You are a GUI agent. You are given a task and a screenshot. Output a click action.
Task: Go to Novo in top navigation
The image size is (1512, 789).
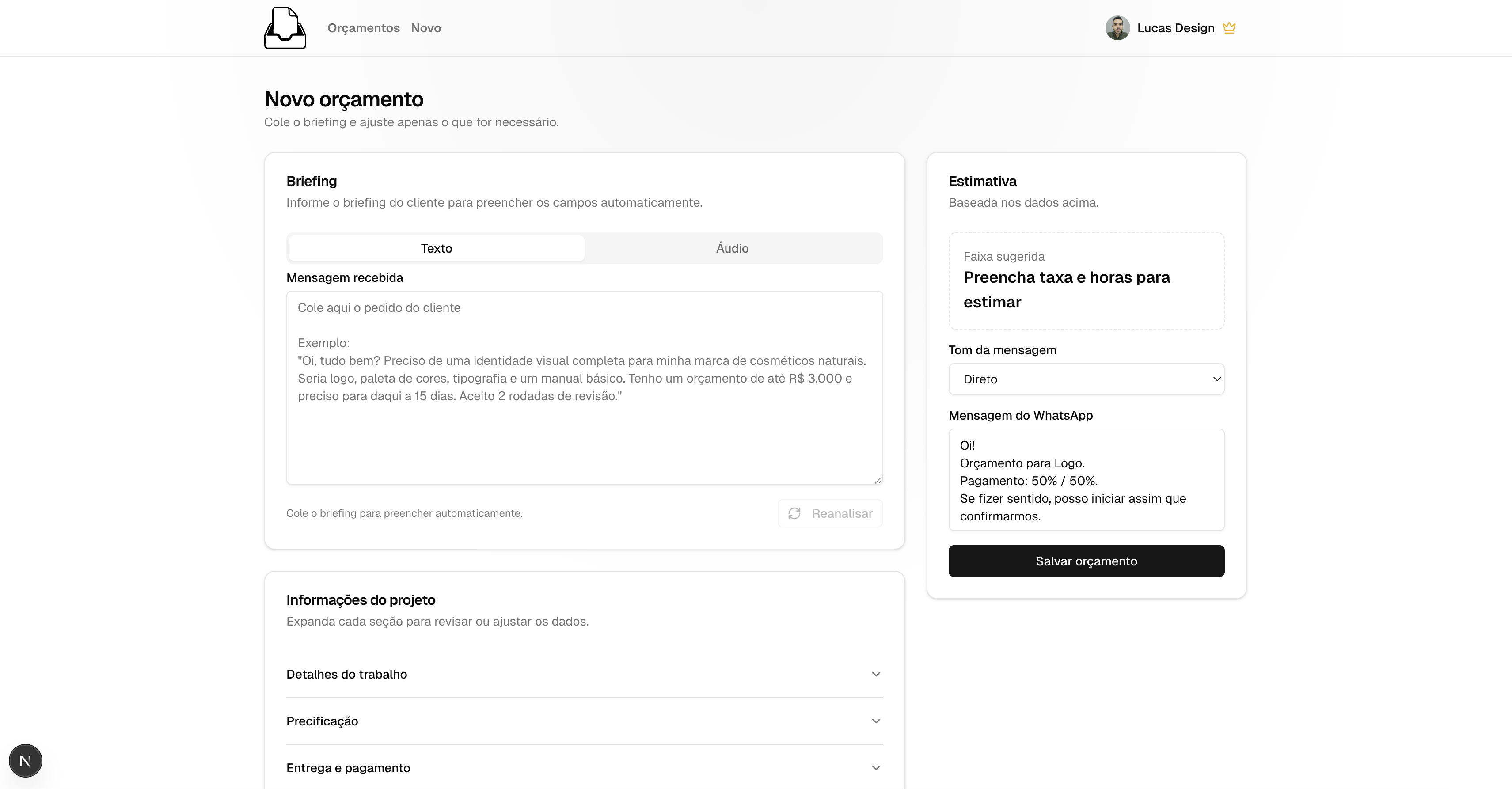click(425, 28)
